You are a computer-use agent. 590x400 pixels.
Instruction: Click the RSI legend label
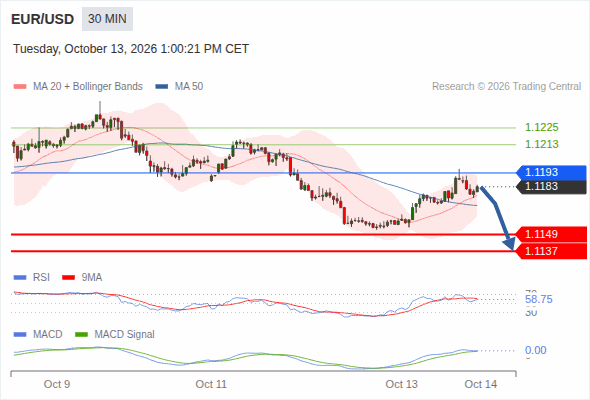[41, 278]
